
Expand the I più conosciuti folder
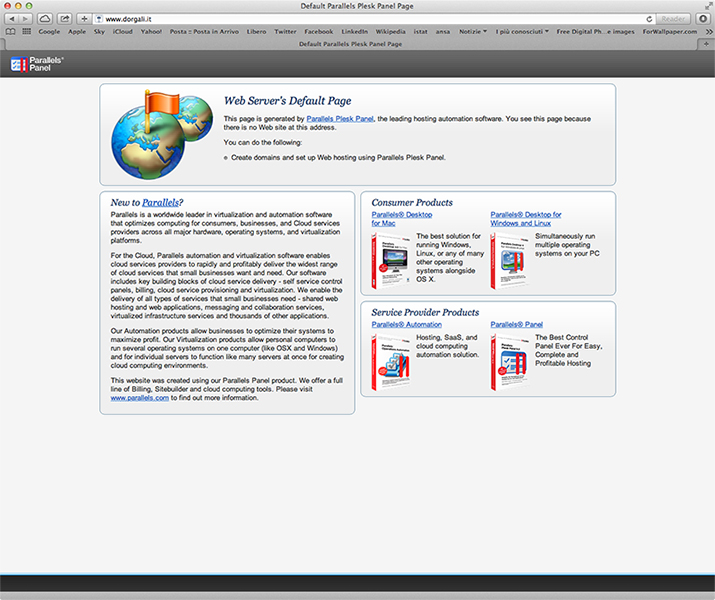tap(522, 32)
